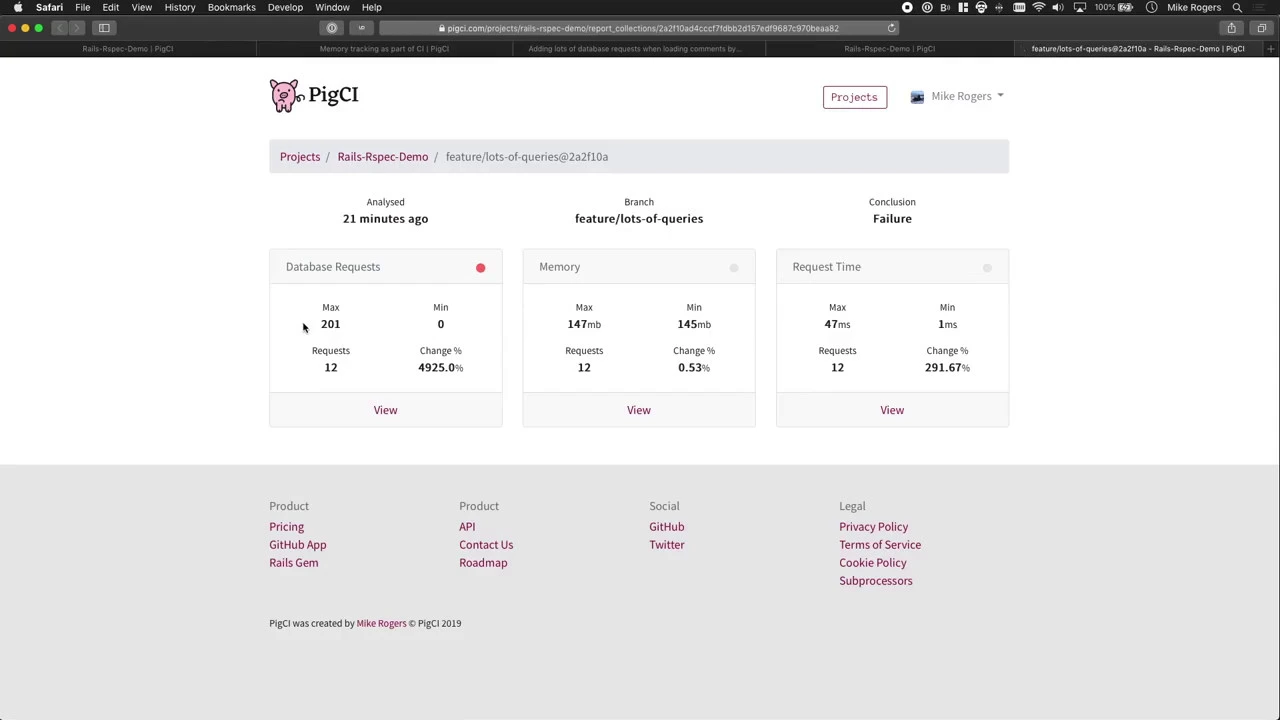Open the volume control menu

(x=1058, y=7)
